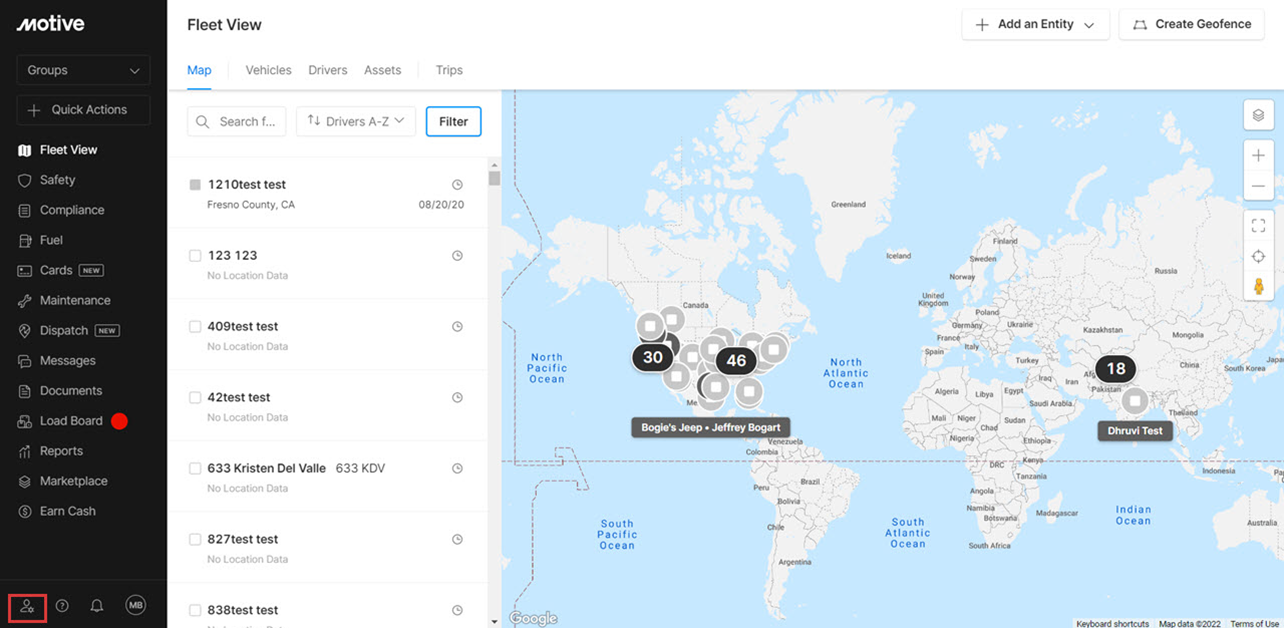Image resolution: width=1284 pixels, height=628 pixels.
Task: Open the Keyboard shortcuts link
Action: 1112,623
